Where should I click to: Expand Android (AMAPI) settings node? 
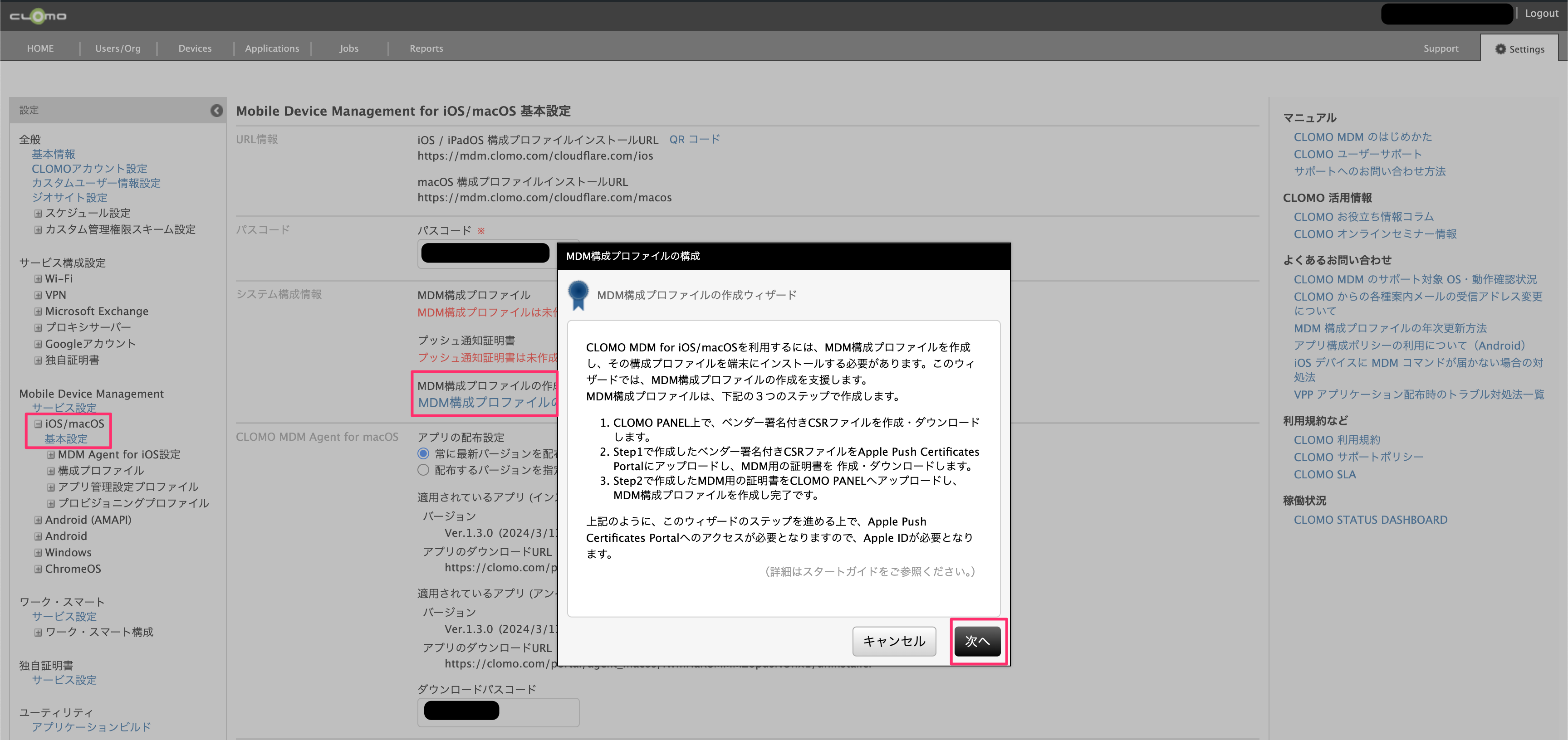tap(38, 520)
